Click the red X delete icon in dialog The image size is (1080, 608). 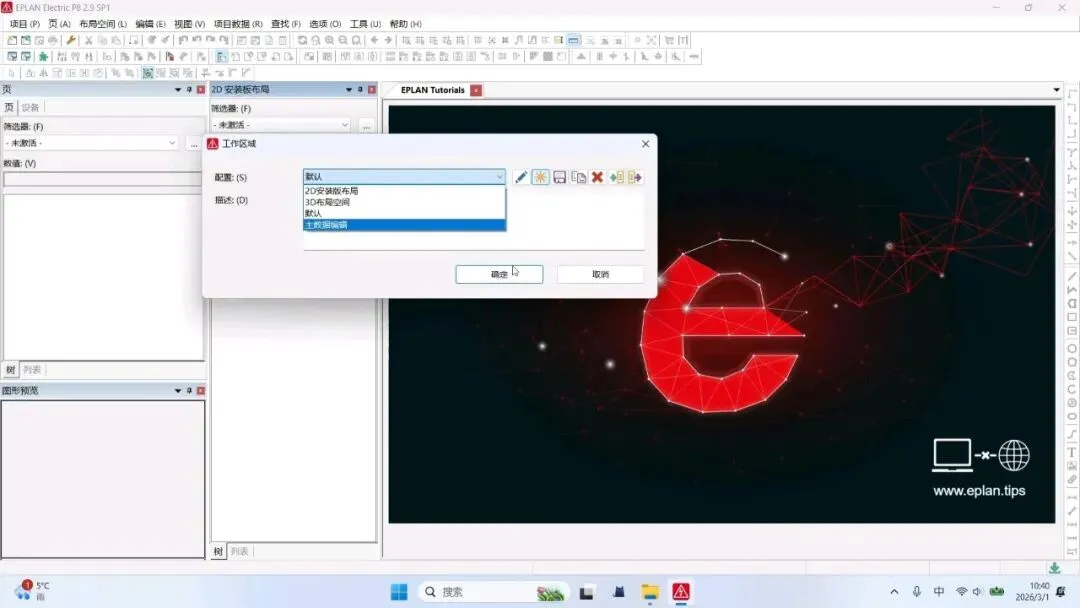click(x=597, y=178)
